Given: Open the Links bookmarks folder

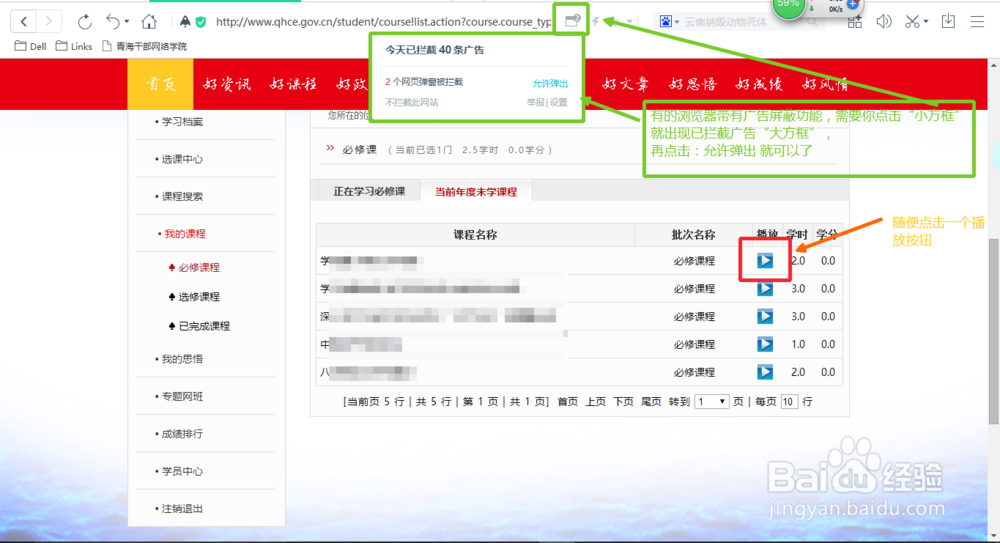Looking at the screenshot, I should tap(74, 46).
